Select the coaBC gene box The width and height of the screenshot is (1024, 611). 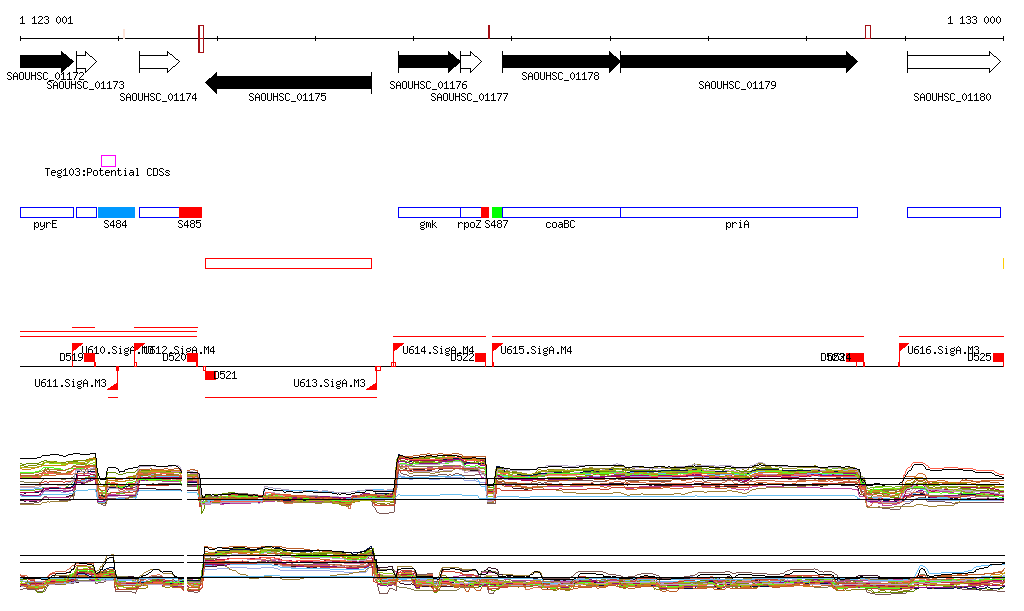tap(561, 212)
